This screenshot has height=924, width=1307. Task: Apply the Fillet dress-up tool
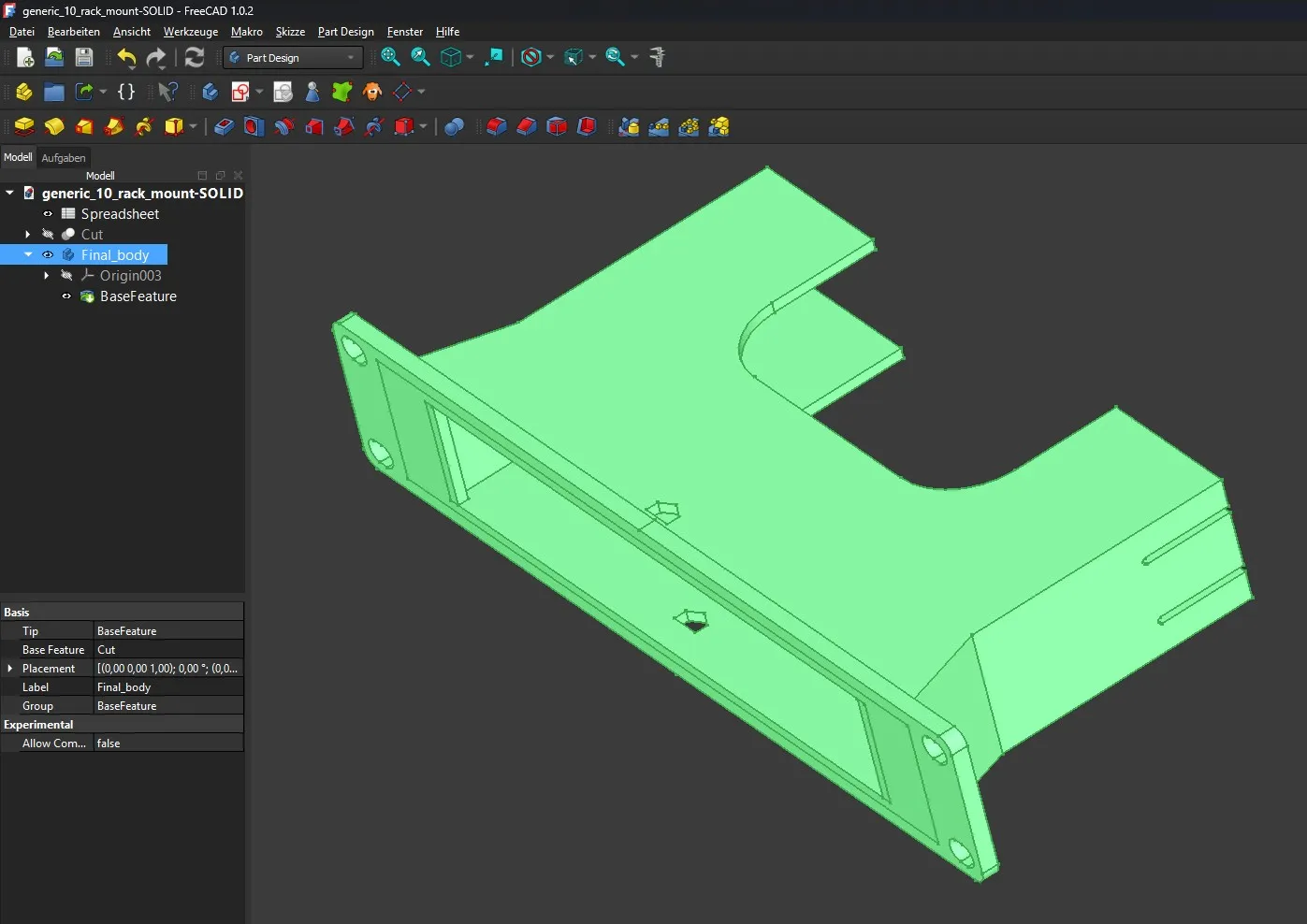(x=497, y=126)
